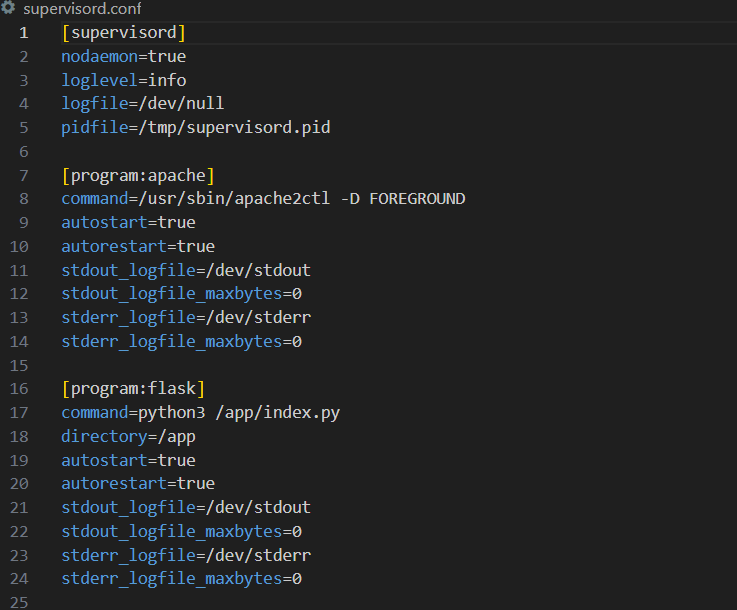The height and width of the screenshot is (610, 737).
Task: Click the [supervisord] section header
Action: tap(123, 33)
